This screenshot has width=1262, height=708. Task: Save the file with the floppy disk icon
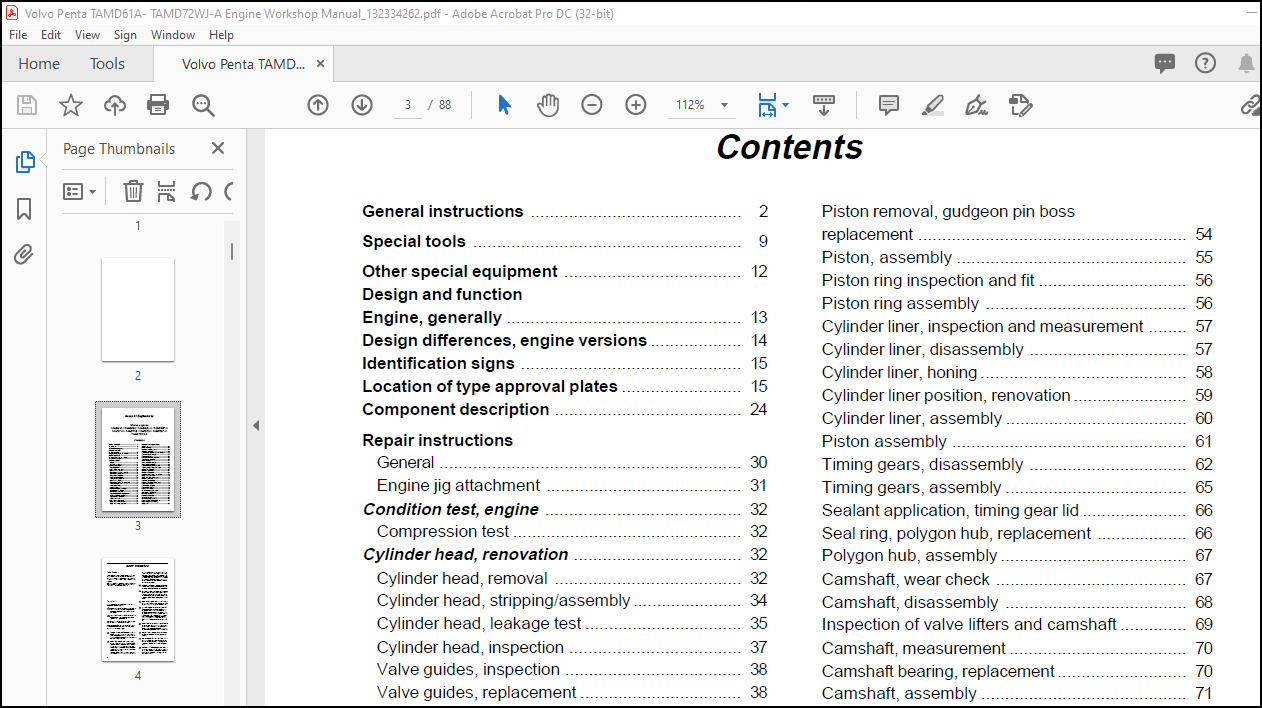[x=27, y=105]
